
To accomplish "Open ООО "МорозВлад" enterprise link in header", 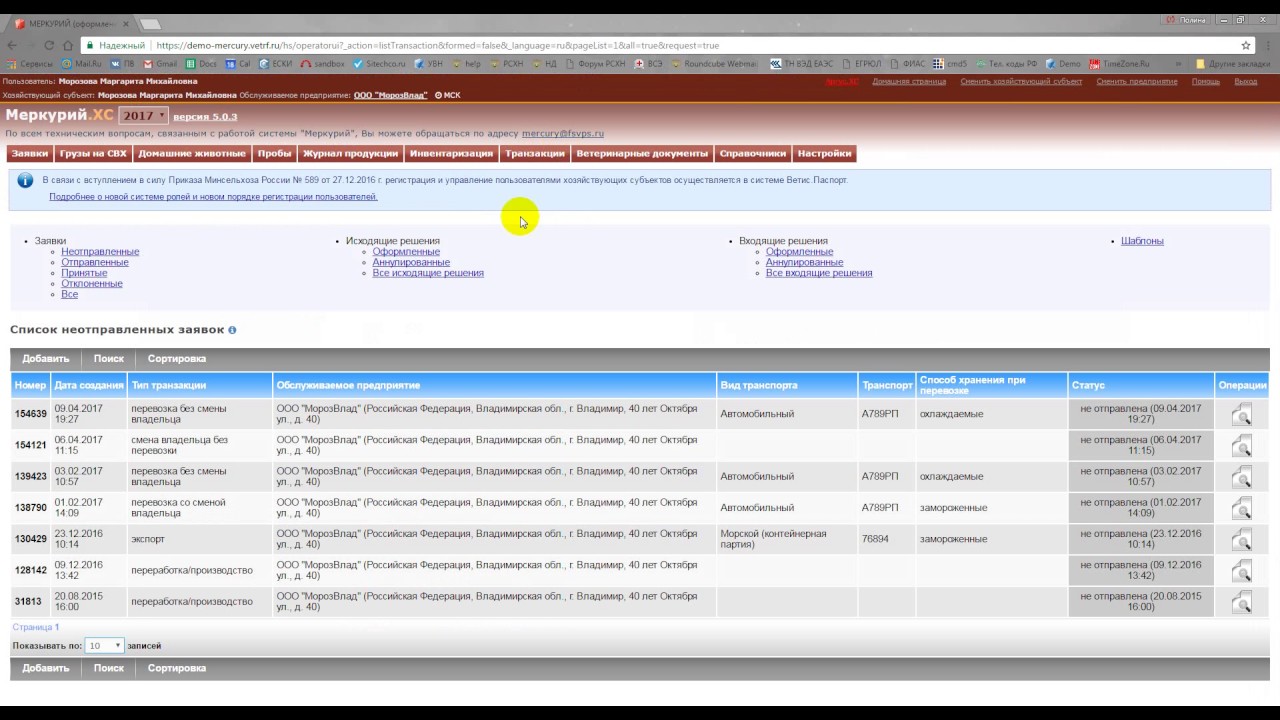I will click(392, 95).
